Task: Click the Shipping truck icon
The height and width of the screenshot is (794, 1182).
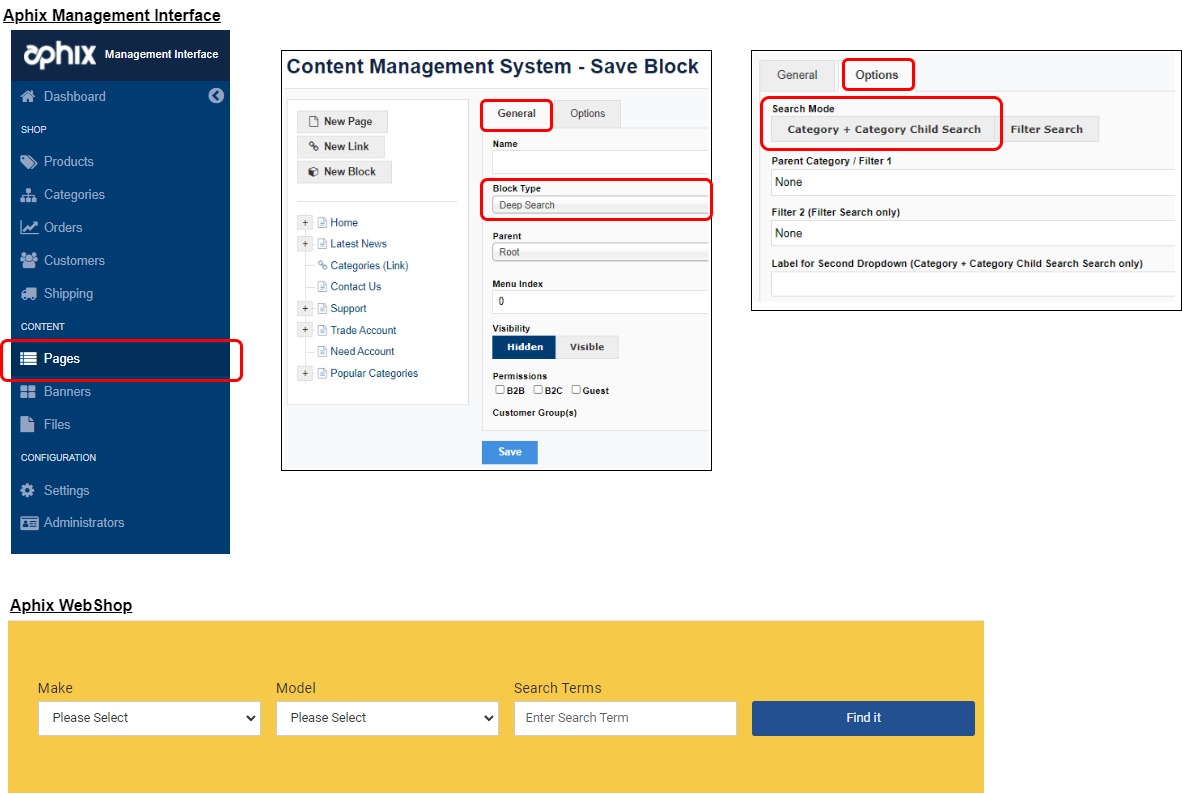Action: click(28, 293)
